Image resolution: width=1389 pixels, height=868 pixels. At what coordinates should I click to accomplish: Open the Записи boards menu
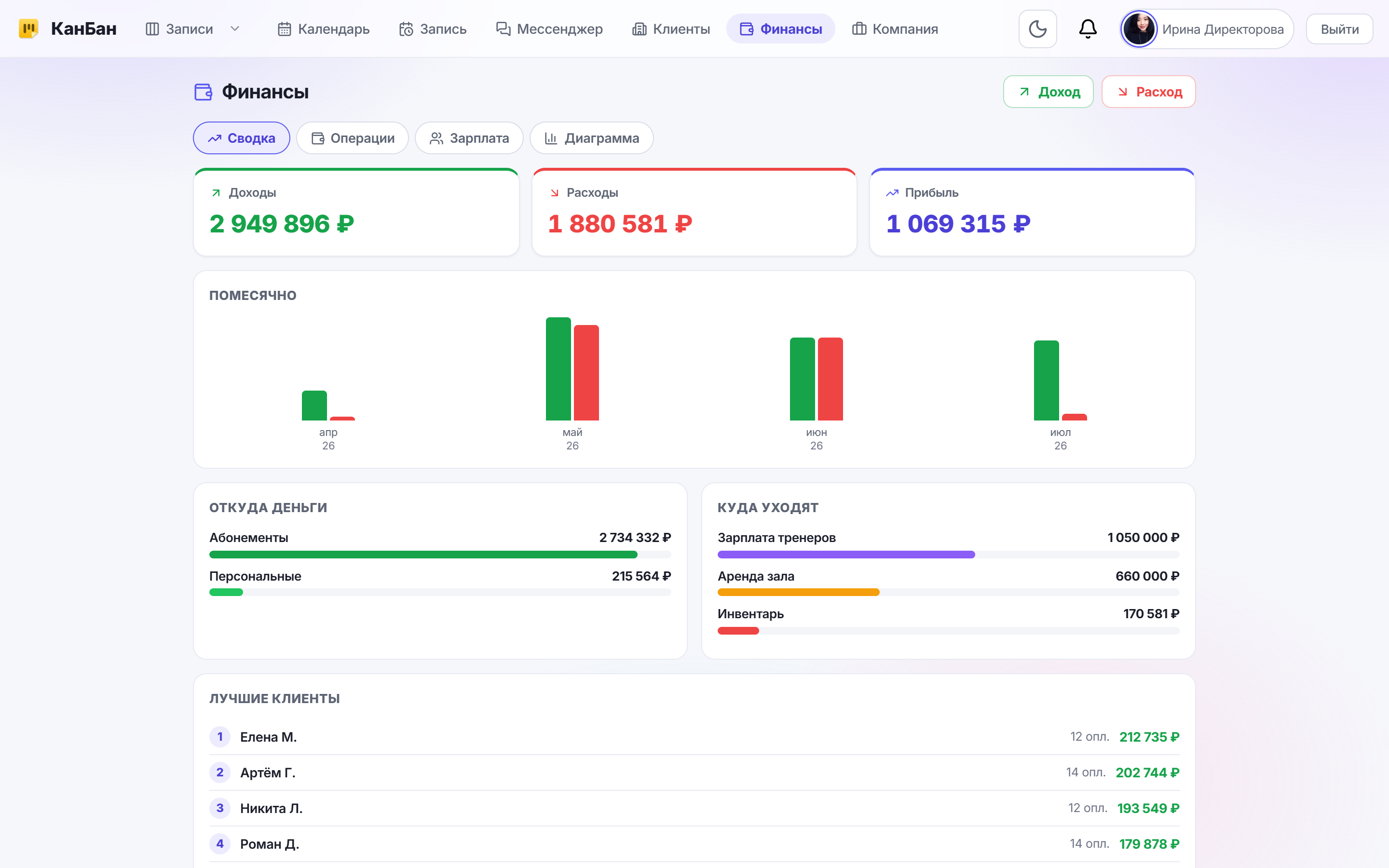pos(179,29)
